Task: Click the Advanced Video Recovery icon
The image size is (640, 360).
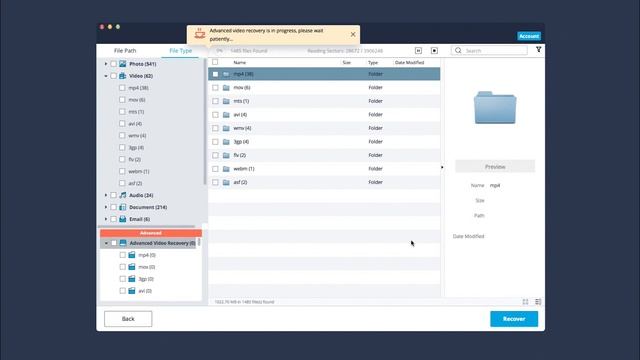Action: (123, 243)
